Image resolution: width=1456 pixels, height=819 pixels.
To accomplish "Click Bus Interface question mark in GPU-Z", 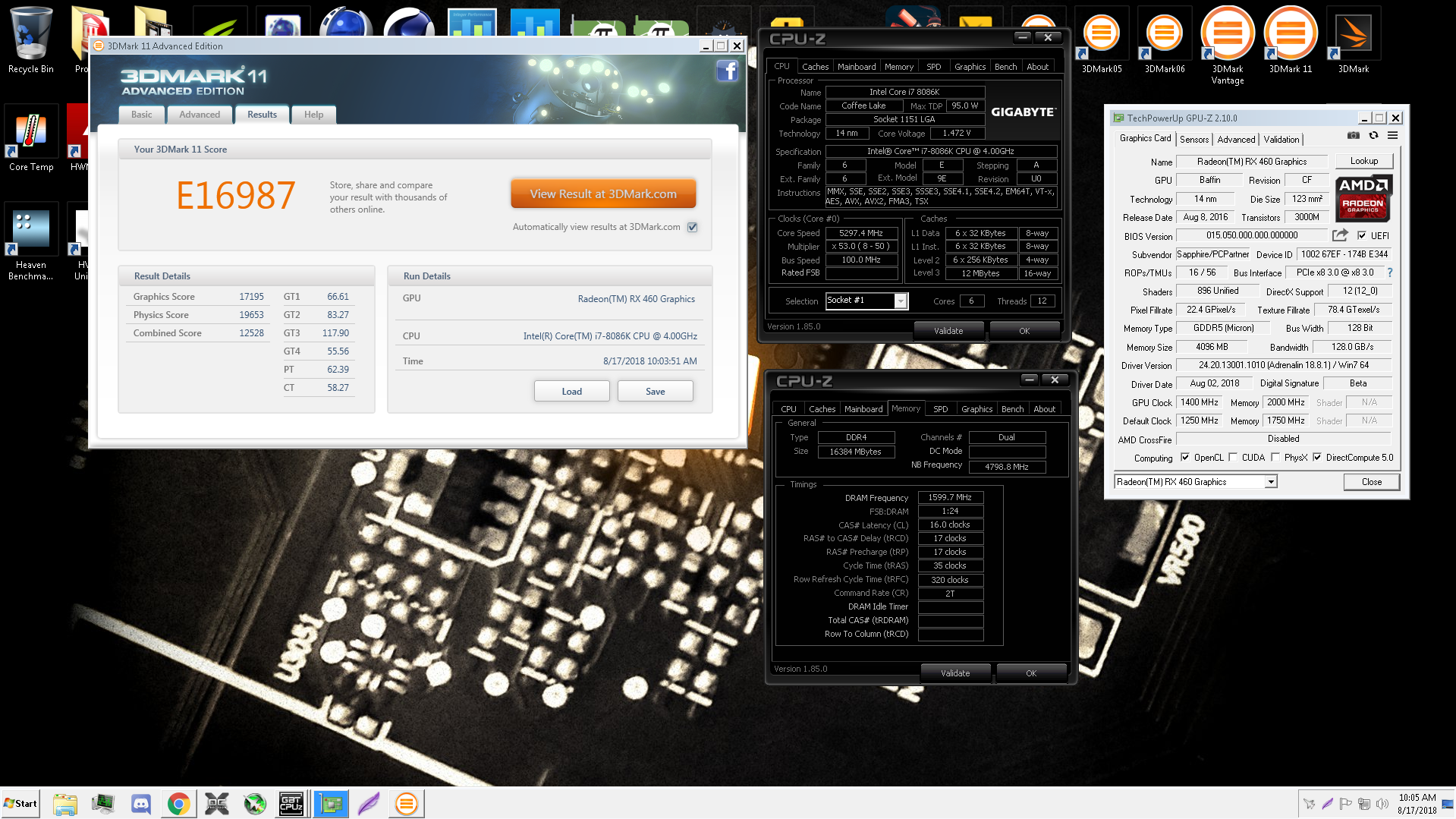I will [1390, 272].
